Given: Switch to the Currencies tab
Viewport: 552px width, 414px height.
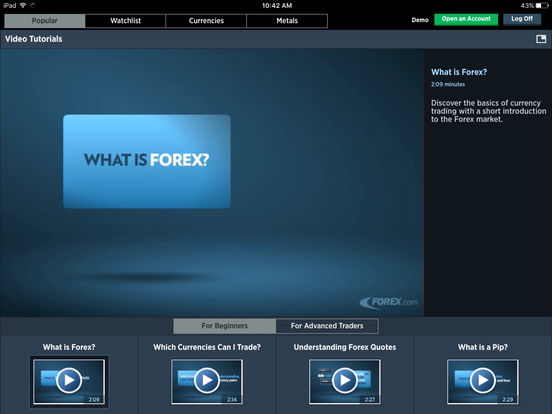Looking at the screenshot, I should (206, 21).
